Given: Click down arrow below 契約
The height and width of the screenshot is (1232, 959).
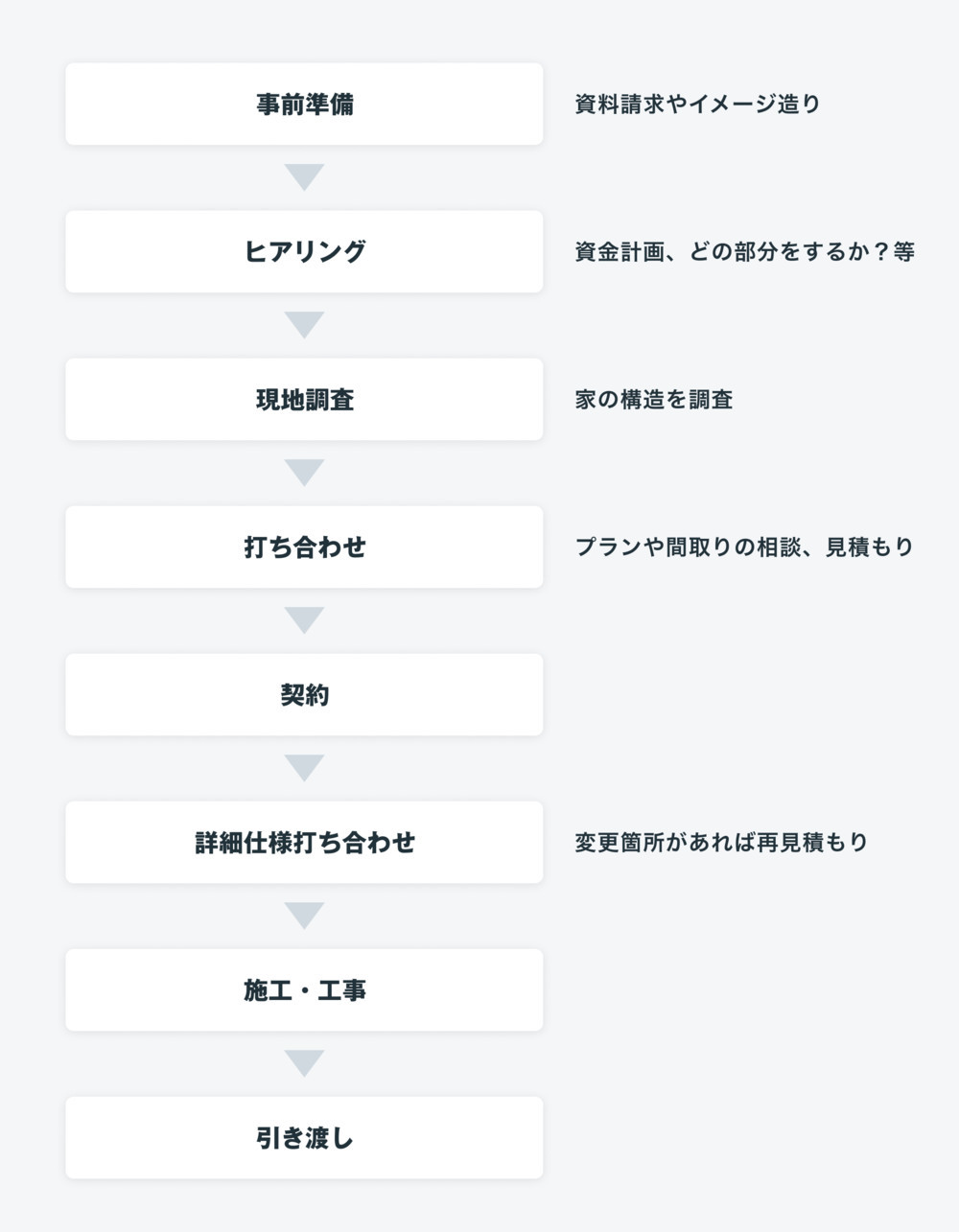Looking at the screenshot, I should tap(304, 768).
